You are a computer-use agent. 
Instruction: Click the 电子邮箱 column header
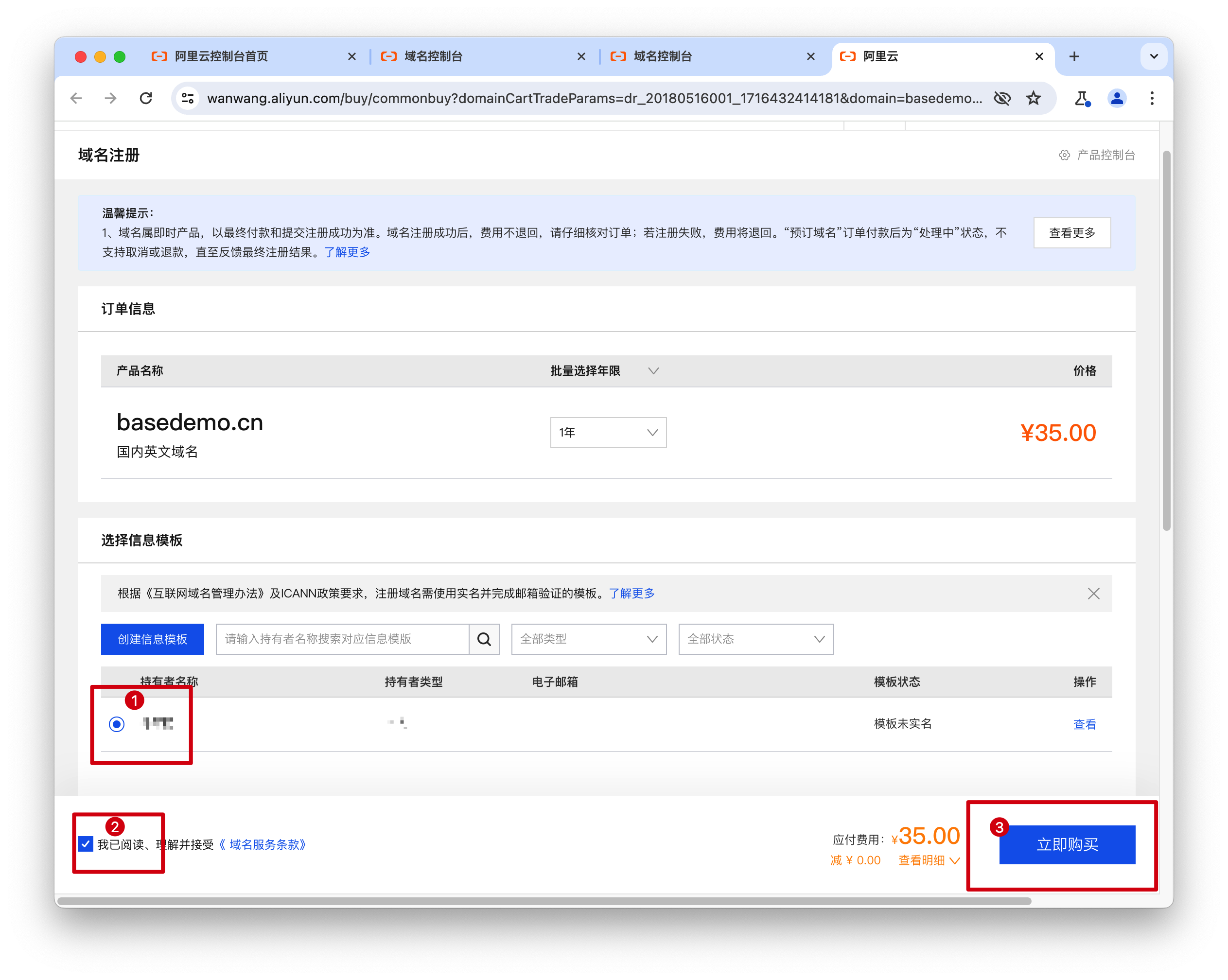555,682
